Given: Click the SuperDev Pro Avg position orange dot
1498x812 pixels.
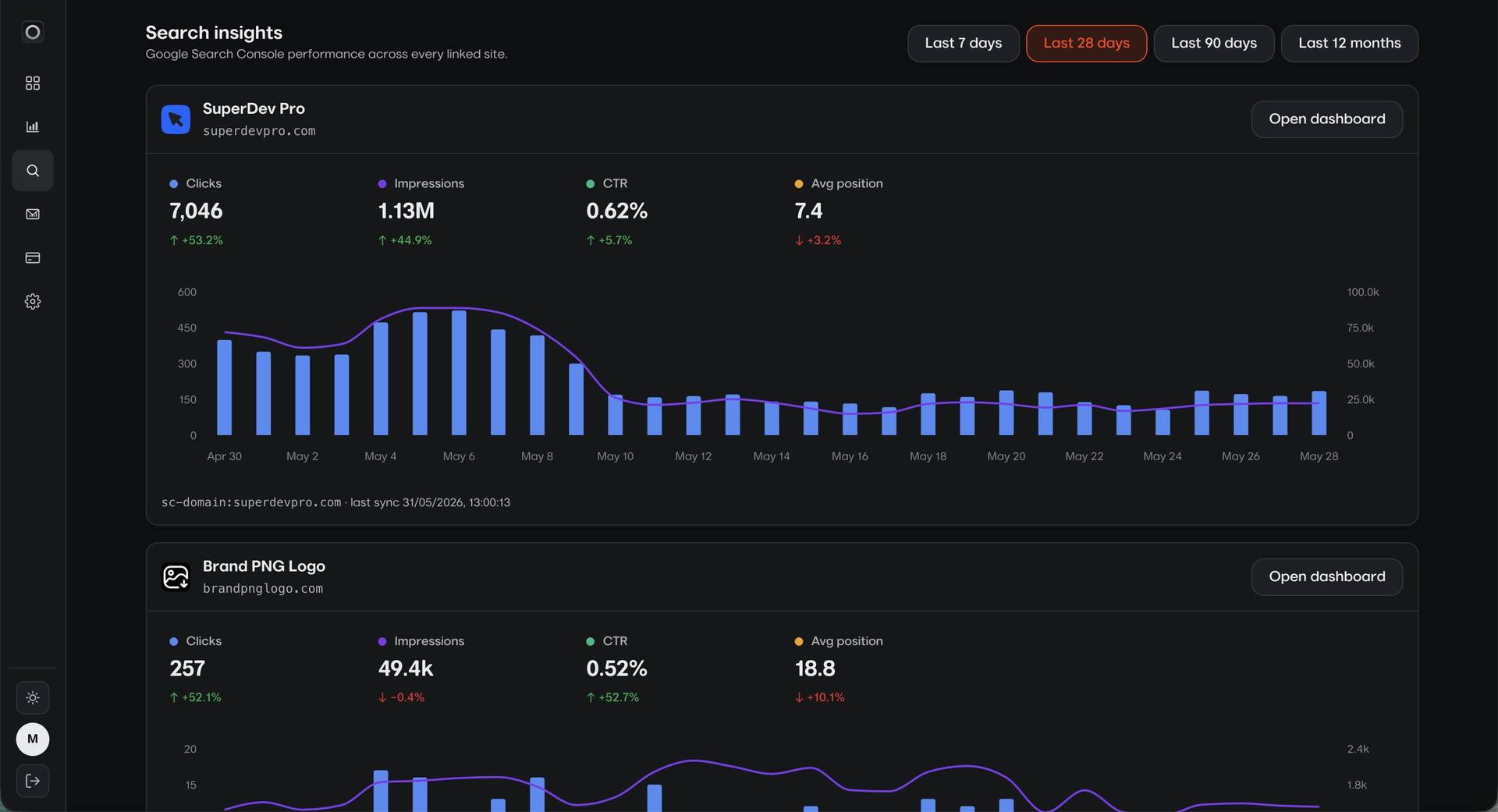Looking at the screenshot, I should (799, 184).
